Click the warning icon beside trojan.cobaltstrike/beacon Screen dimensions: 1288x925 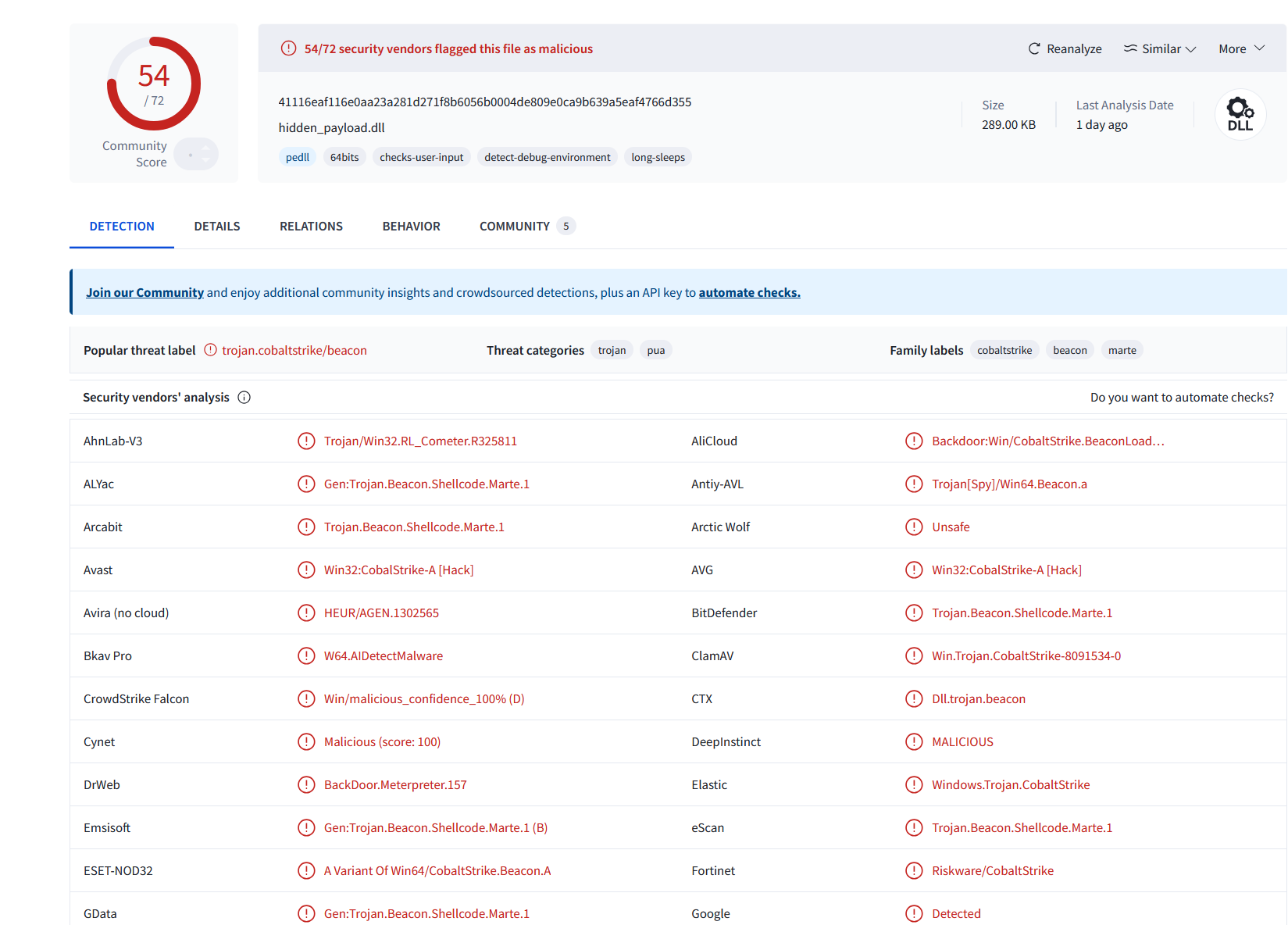[x=210, y=350]
